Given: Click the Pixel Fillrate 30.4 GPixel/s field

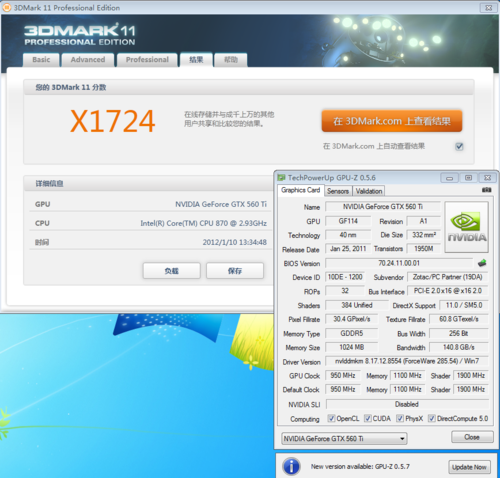Looking at the screenshot, I should [x=352, y=319].
